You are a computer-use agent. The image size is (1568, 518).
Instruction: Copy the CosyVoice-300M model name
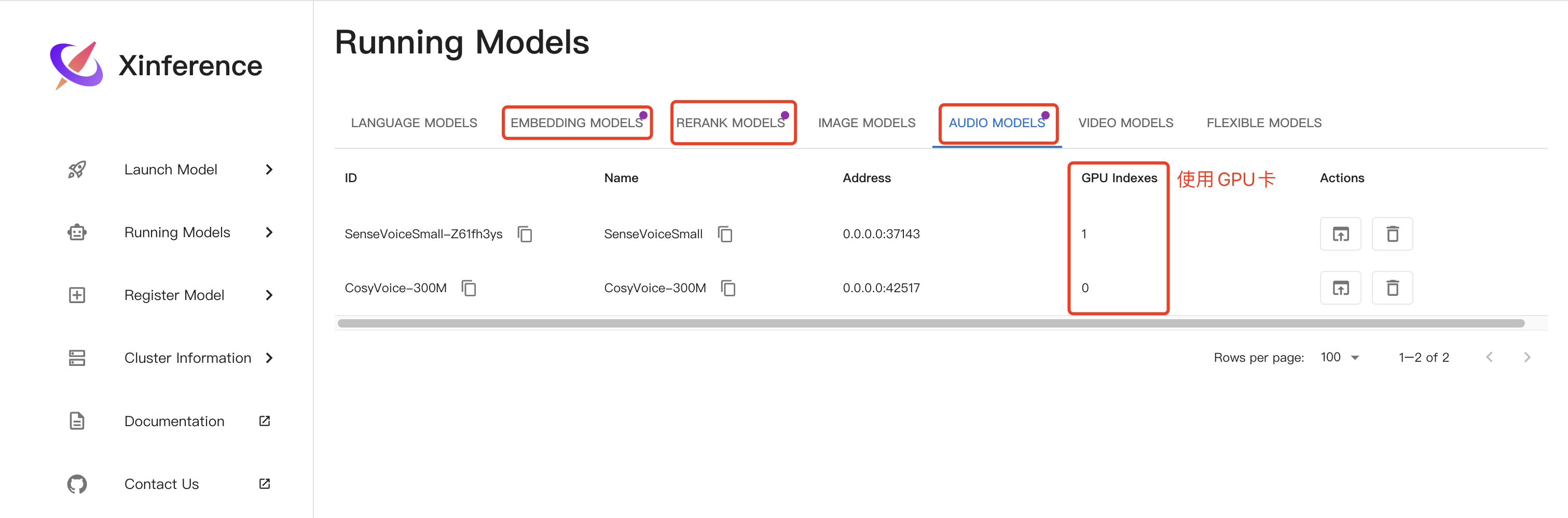click(x=728, y=288)
